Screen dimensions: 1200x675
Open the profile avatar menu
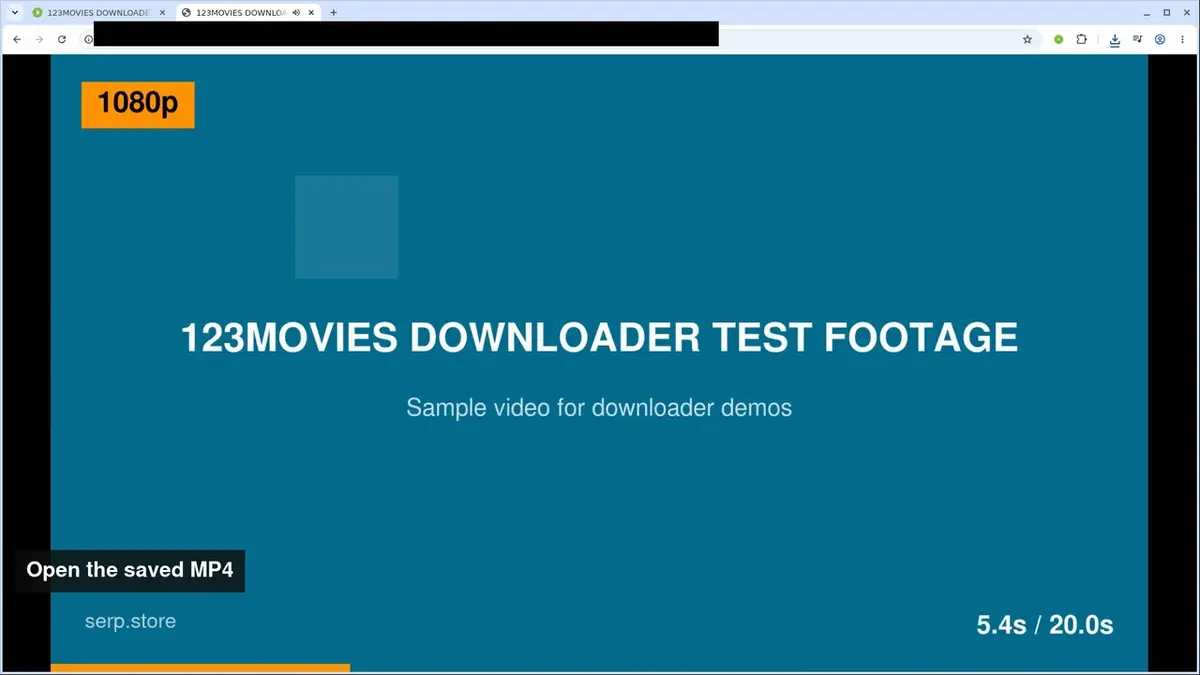(x=1160, y=39)
